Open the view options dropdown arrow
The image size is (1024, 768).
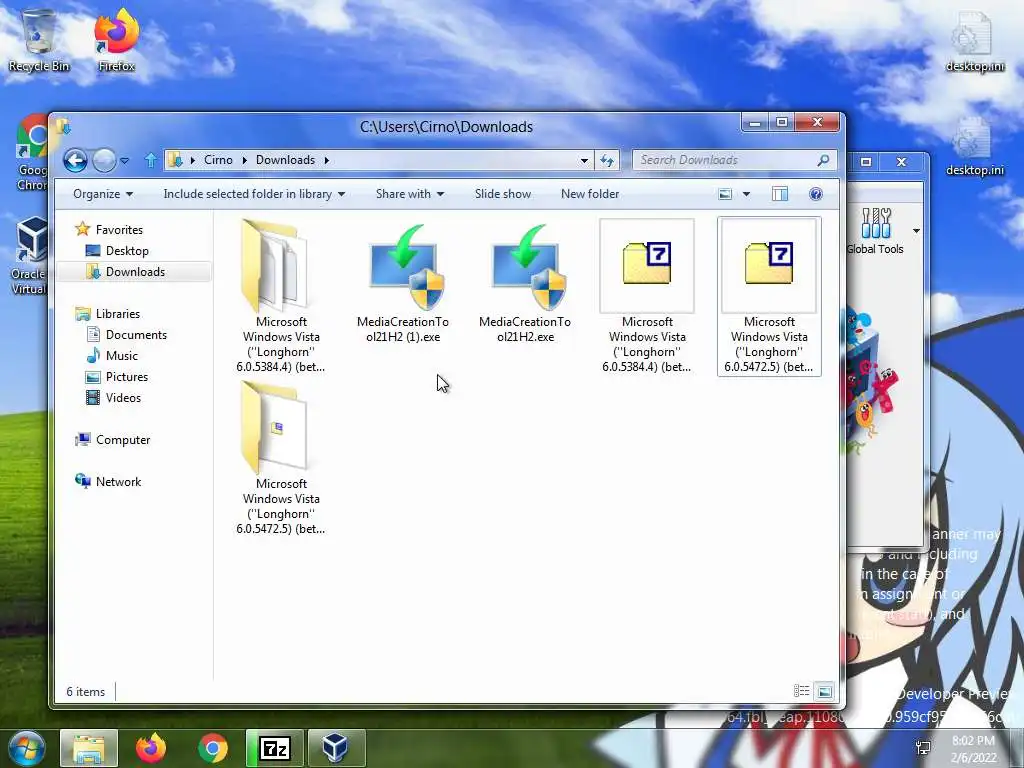746,194
